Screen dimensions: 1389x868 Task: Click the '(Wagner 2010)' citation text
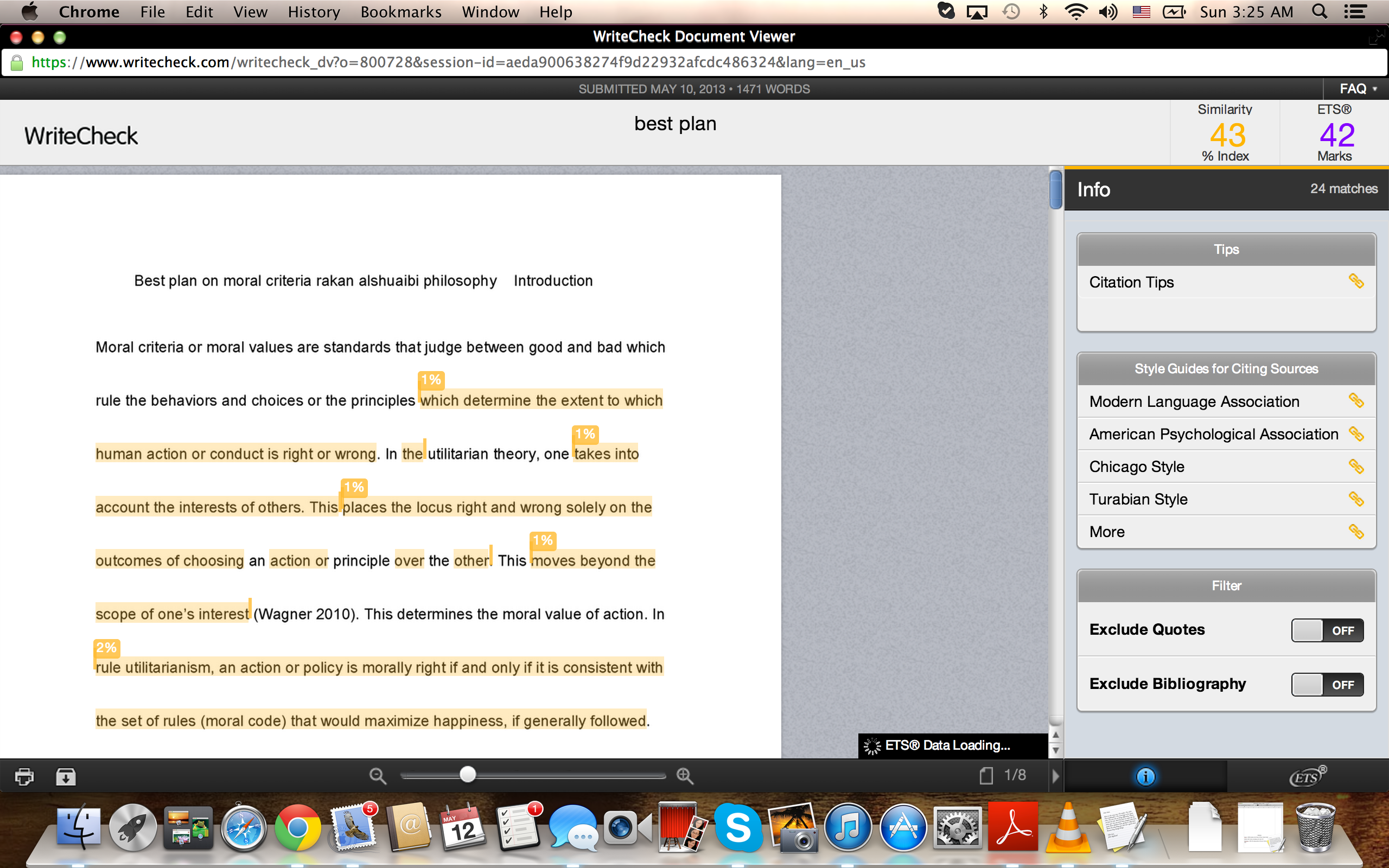coord(306,614)
